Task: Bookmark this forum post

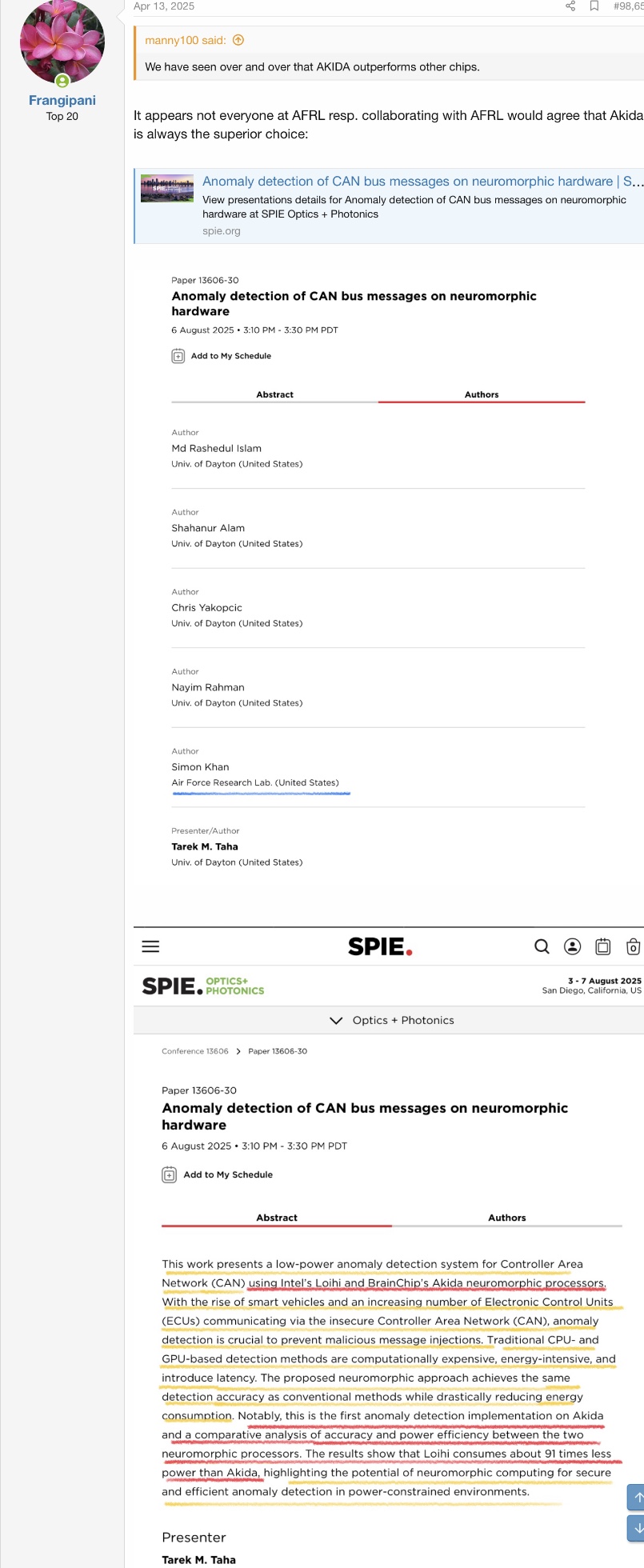Action: coord(594,6)
